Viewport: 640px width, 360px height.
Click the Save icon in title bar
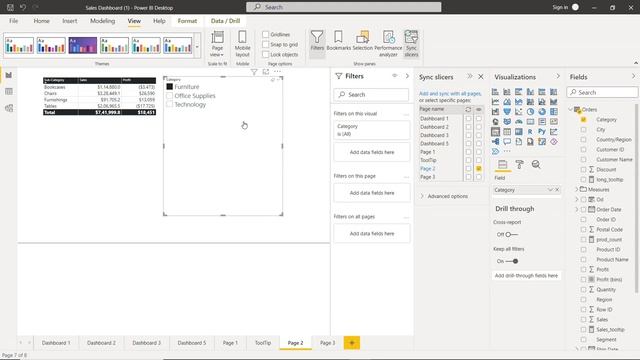[x=10, y=7]
